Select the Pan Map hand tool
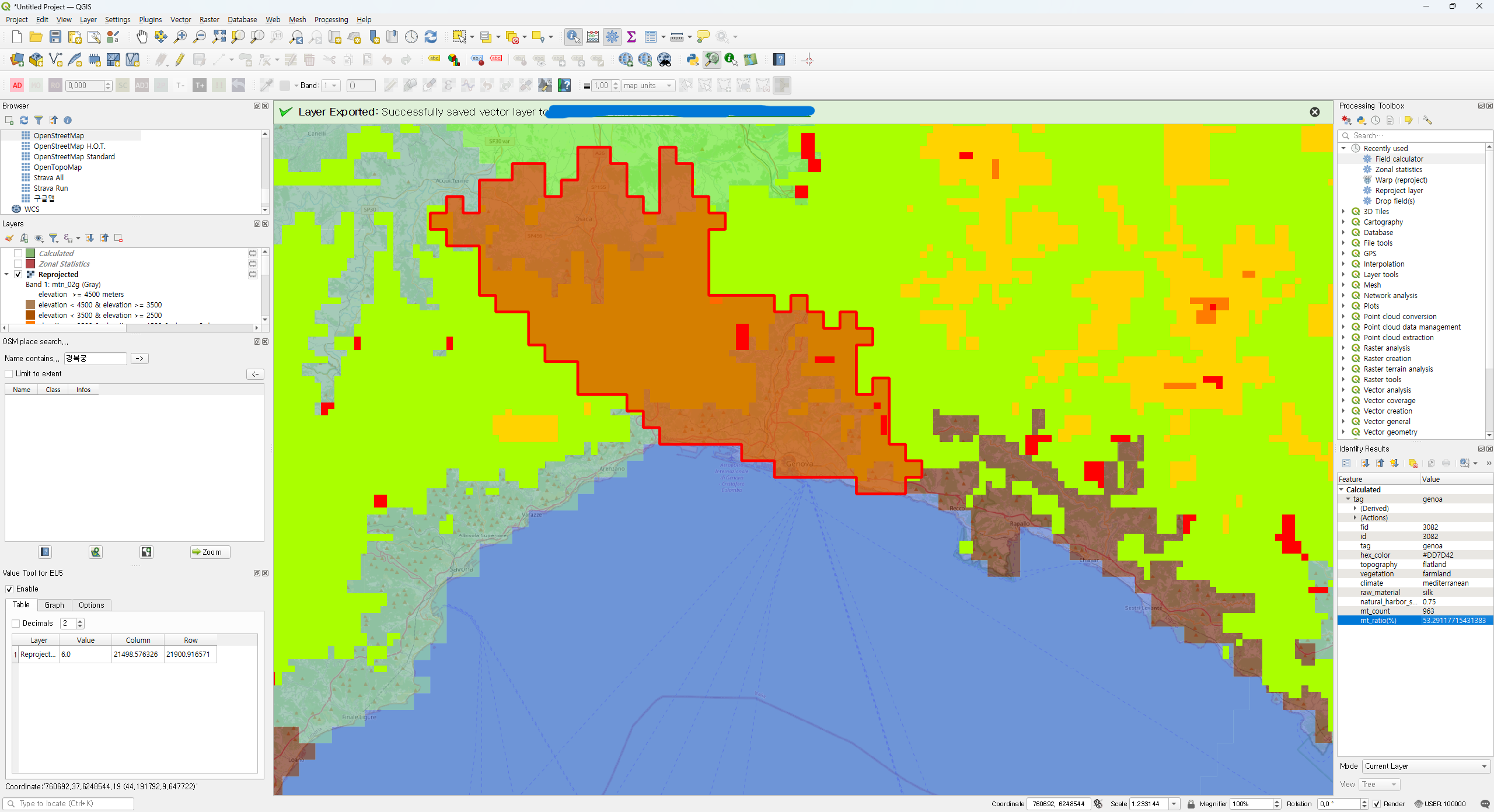This screenshot has width=1494, height=812. (142, 37)
